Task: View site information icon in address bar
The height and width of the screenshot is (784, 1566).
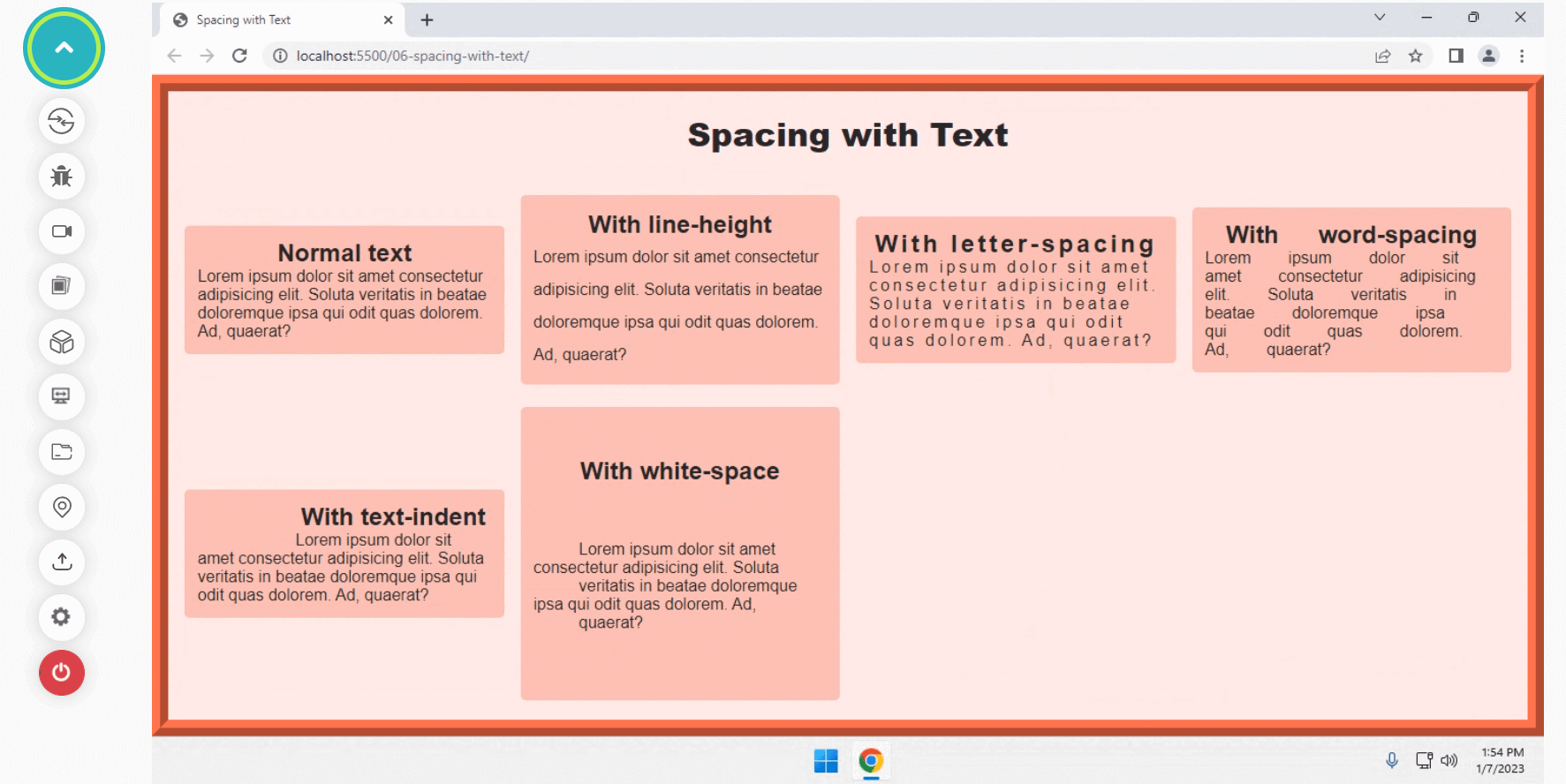Action: 280,56
